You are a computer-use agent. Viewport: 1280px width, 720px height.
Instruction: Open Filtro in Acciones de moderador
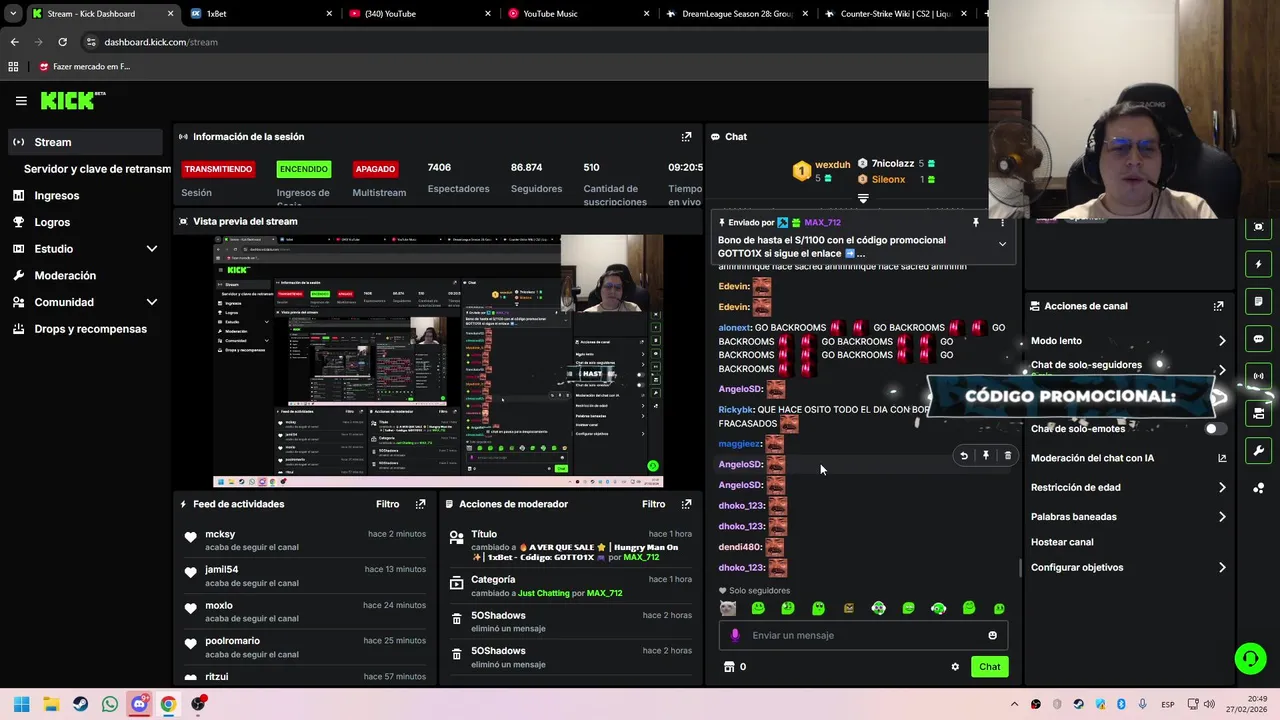tap(653, 504)
